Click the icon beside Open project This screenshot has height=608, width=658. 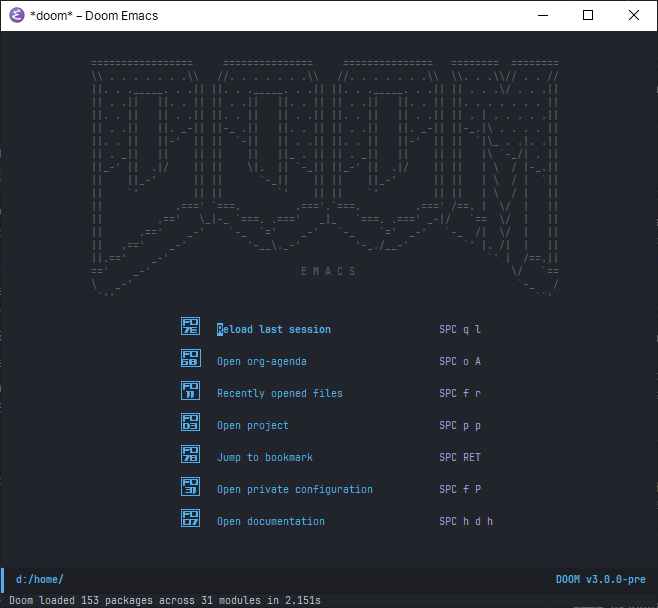click(x=191, y=422)
